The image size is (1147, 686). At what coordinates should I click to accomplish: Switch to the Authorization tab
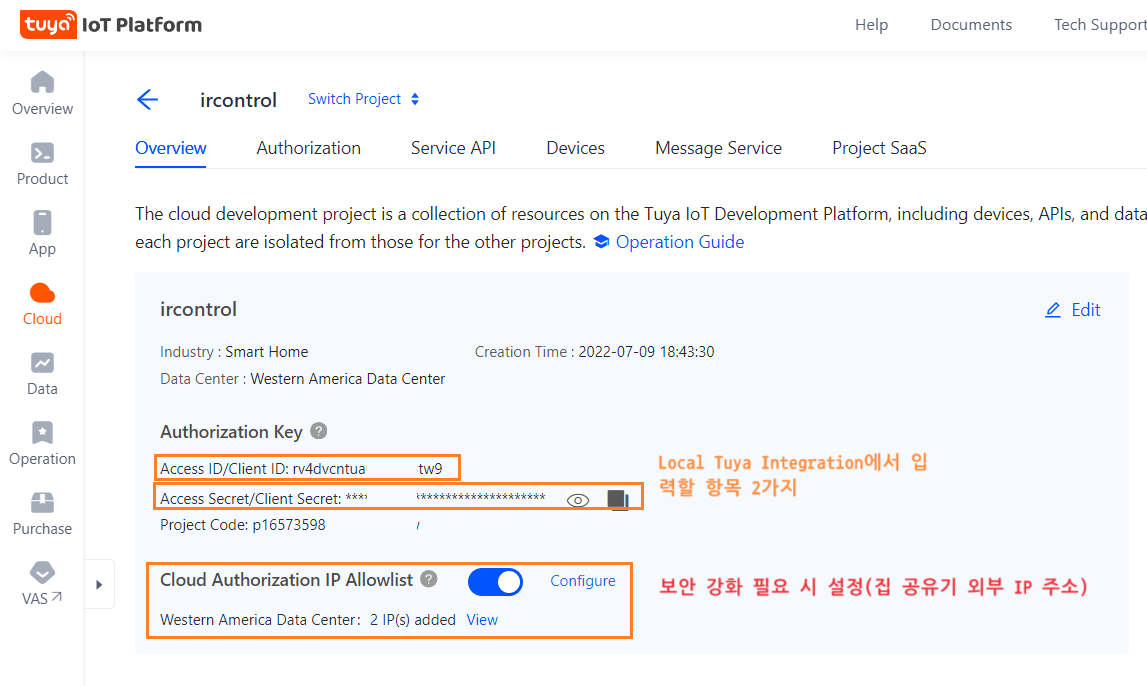pyautogui.click(x=309, y=148)
